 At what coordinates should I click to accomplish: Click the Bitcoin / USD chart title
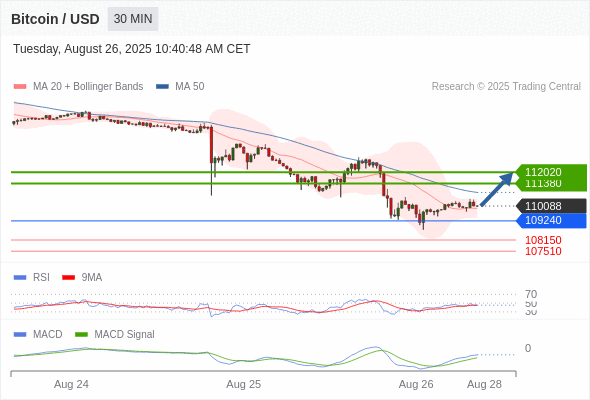[x=55, y=19]
